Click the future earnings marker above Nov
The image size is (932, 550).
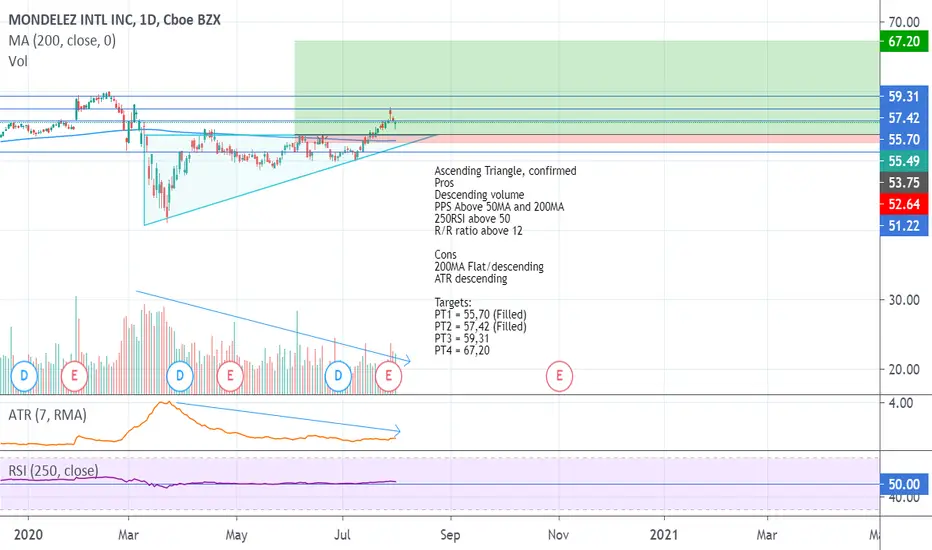point(559,376)
